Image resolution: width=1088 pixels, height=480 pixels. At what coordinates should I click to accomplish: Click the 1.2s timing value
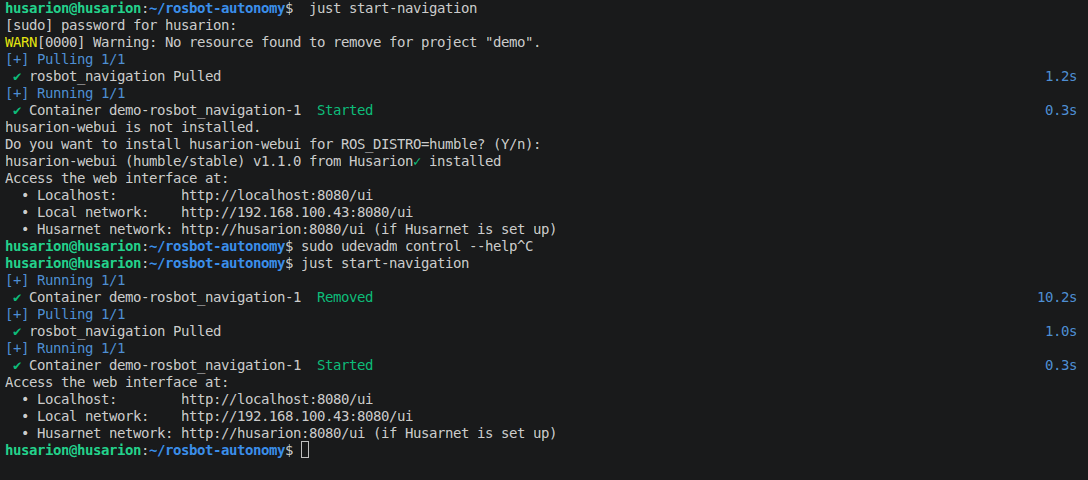click(x=1060, y=76)
